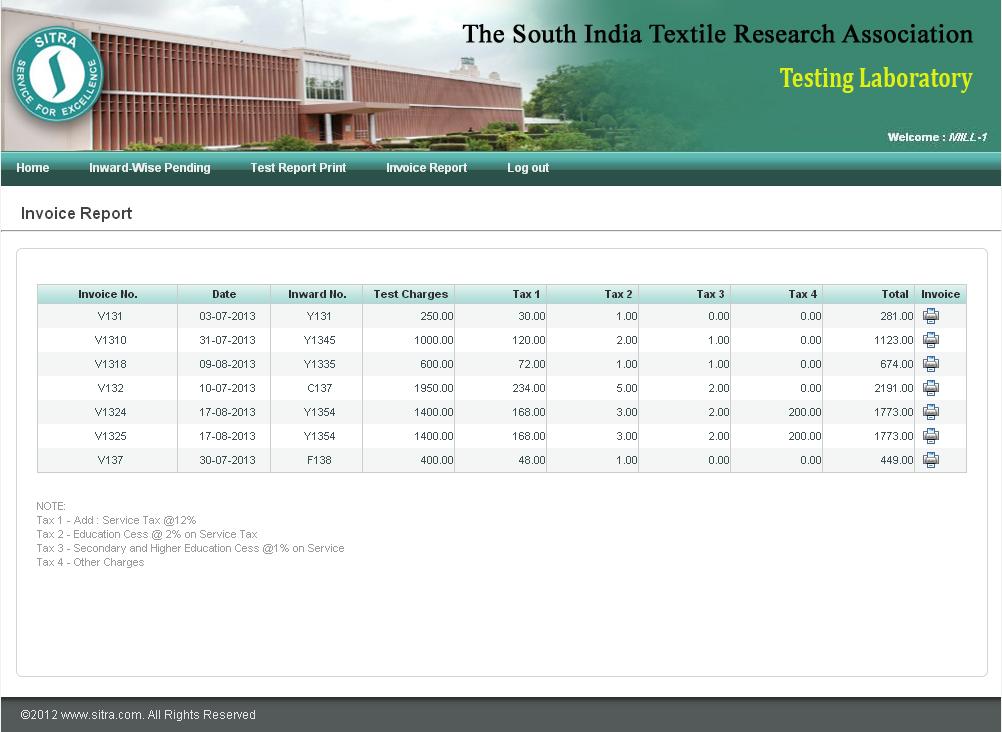Log out from the navigation bar
1002x732 pixels.
pos(528,167)
